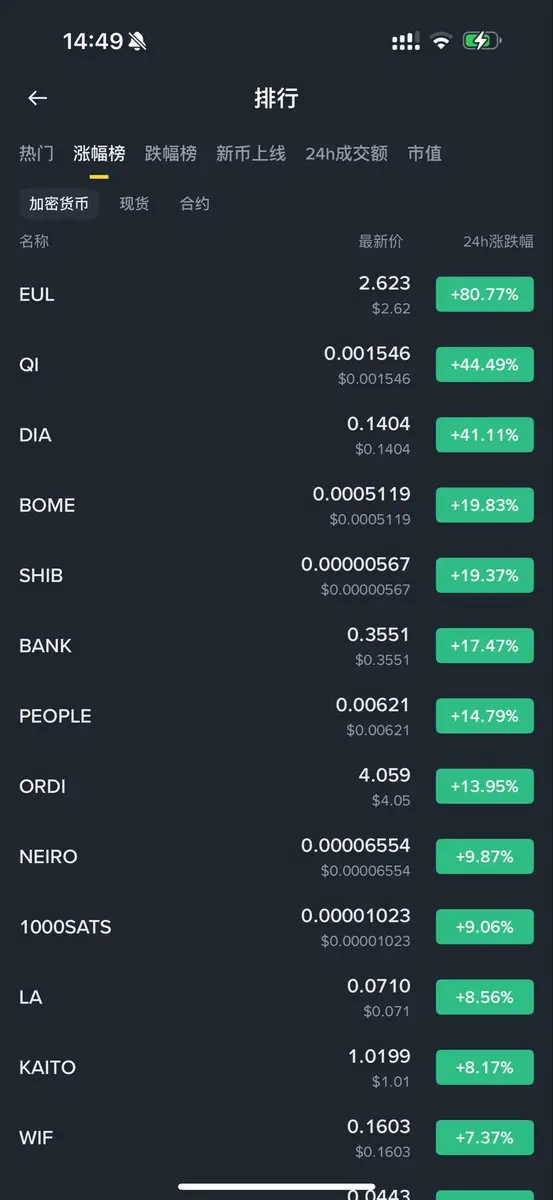Click the SHIB +19.37% change button
Viewport: 553px width, 1200px height.
pyautogui.click(x=485, y=576)
